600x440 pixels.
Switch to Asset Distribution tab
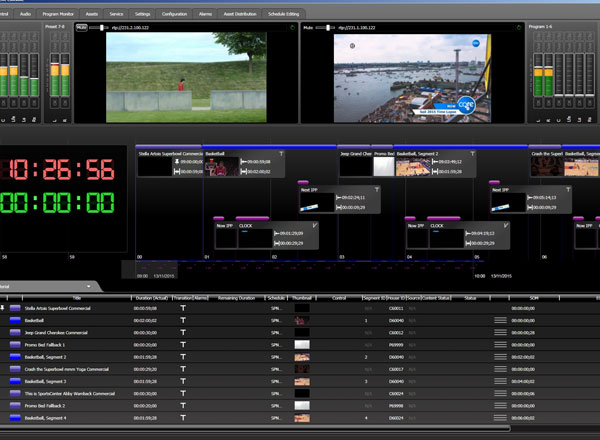(x=240, y=14)
